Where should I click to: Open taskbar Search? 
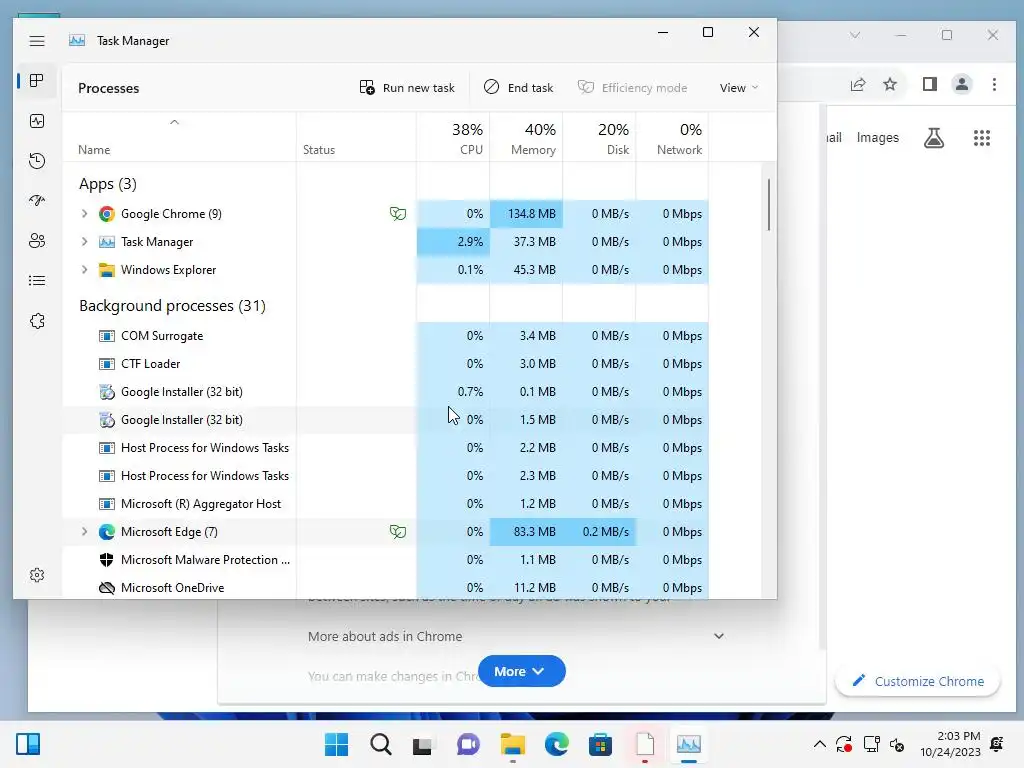(x=381, y=744)
